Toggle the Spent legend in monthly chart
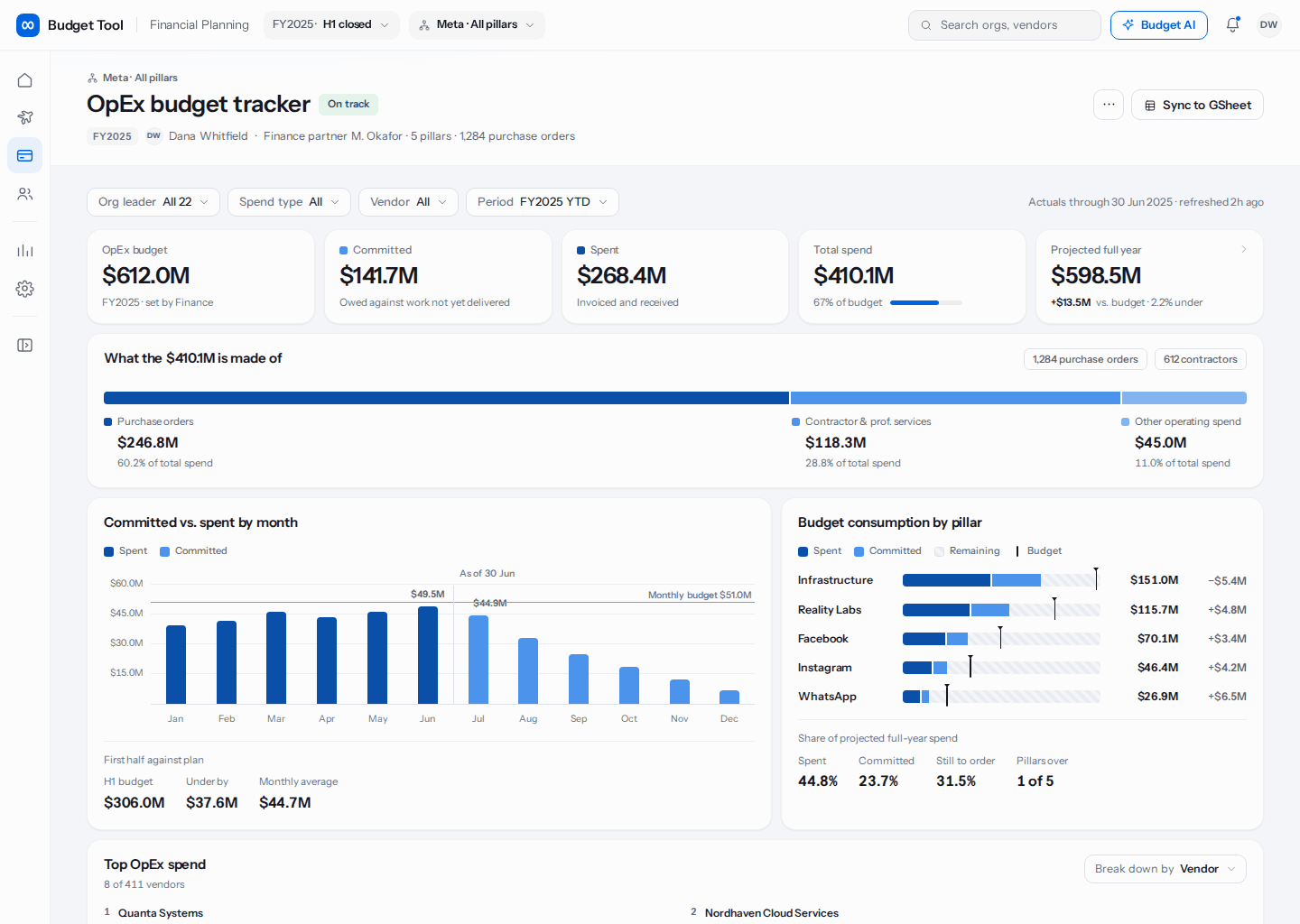Viewport: 1300px width, 924px height. pyautogui.click(x=125, y=551)
